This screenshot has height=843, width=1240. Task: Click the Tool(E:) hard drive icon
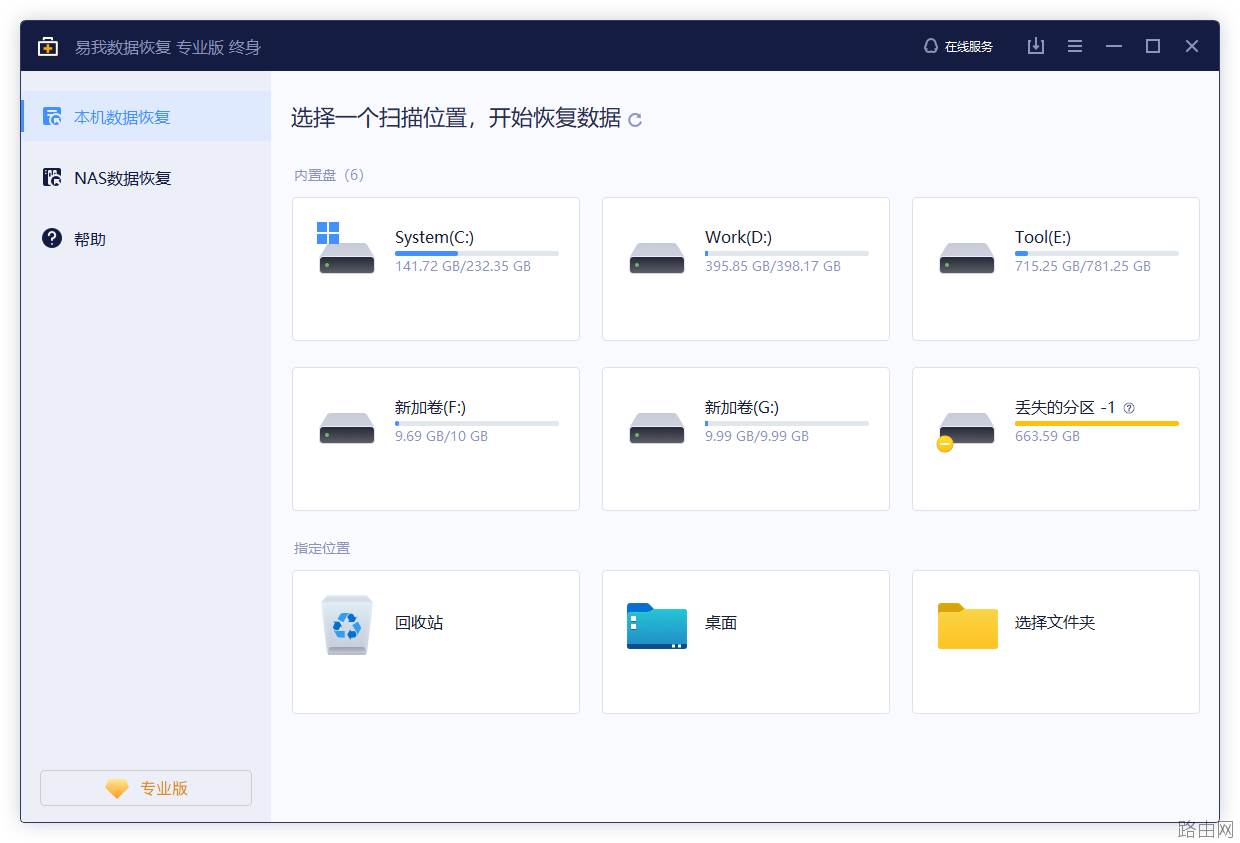[x=967, y=258]
